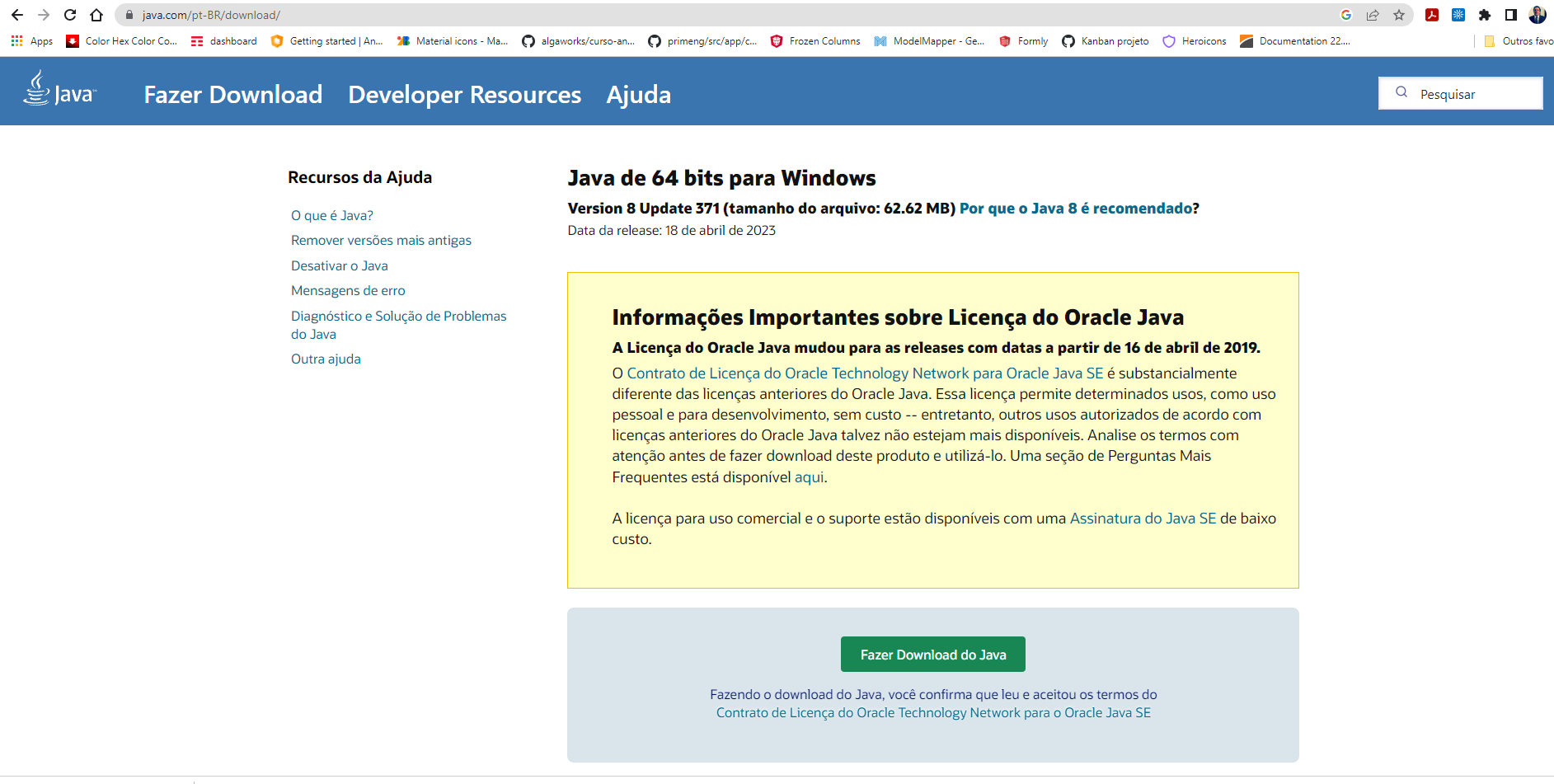The image size is (1554, 784).
Task: Open the Formly bookmark
Action: (x=1024, y=41)
